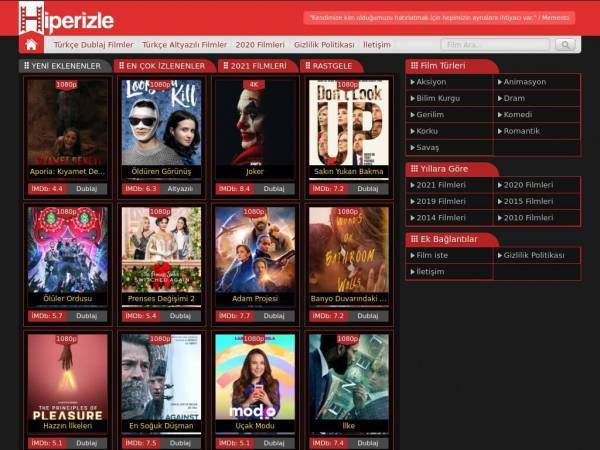Click the Adam Projesi title link
The width and height of the screenshot is (600, 450).
[x=255, y=298]
